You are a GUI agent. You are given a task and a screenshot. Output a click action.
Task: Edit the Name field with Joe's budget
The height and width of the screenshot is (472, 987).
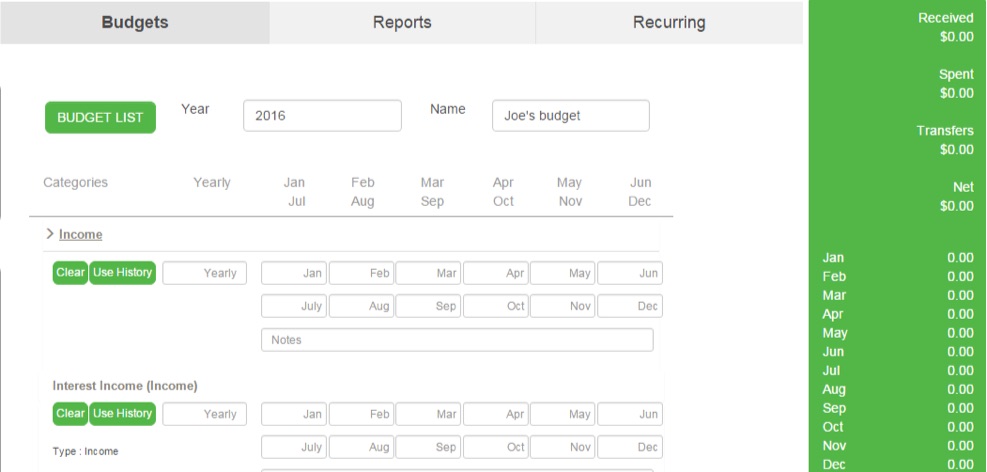point(571,116)
